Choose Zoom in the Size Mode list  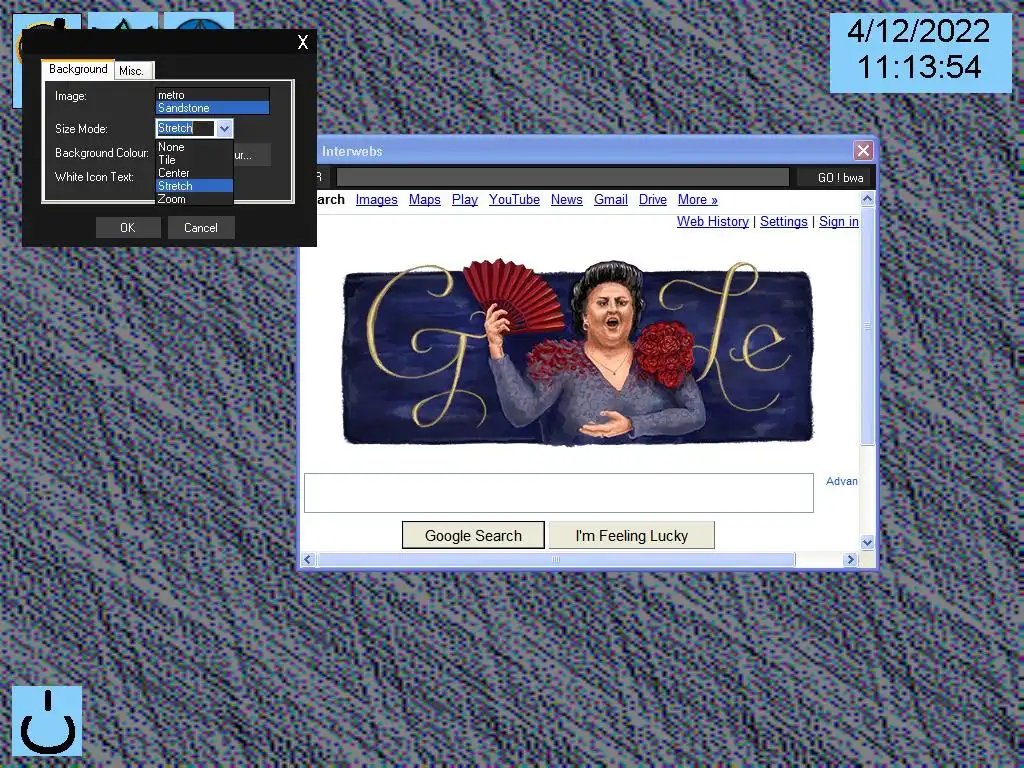click(194, 199)
